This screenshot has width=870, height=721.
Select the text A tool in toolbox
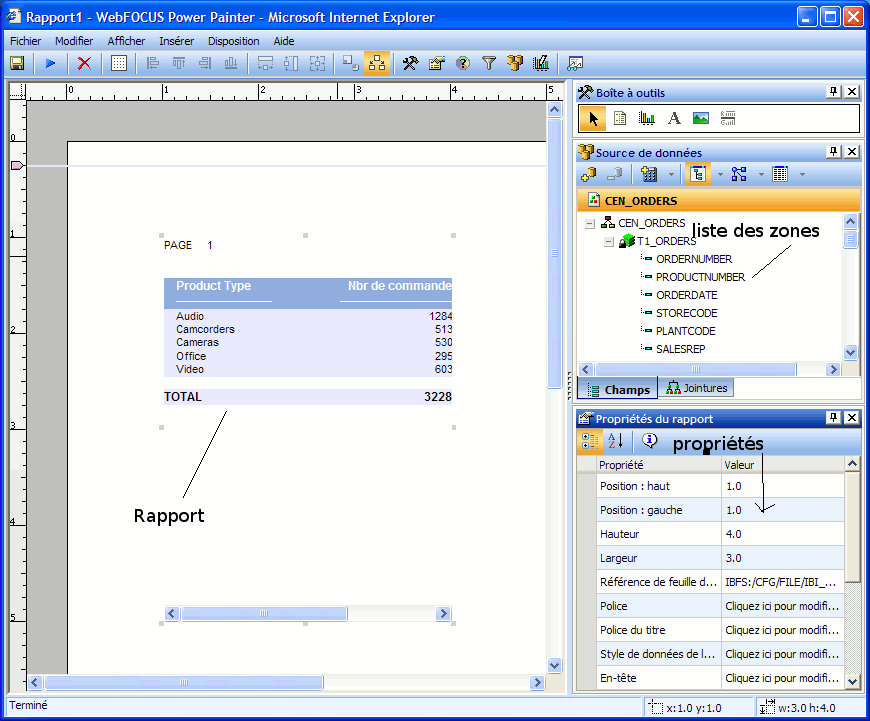(x=674, y=118)
